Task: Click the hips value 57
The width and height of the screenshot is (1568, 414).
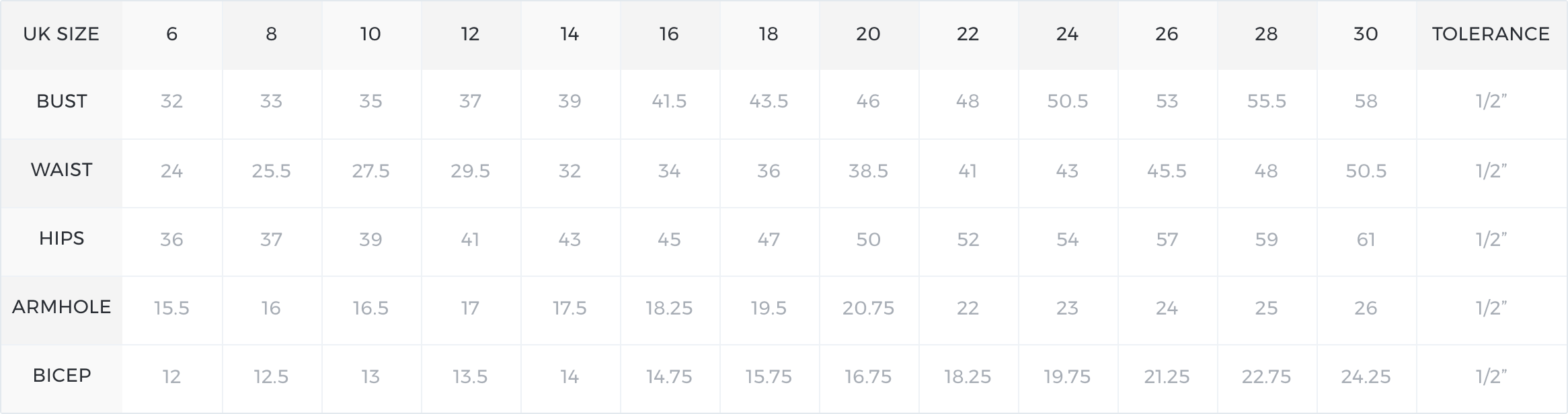Action: [x=1167, y=240]
